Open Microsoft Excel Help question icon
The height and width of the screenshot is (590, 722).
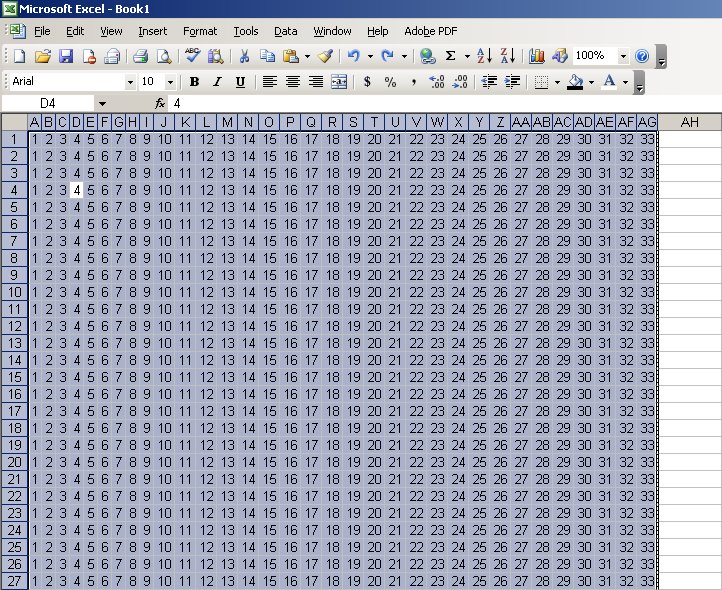642,56
